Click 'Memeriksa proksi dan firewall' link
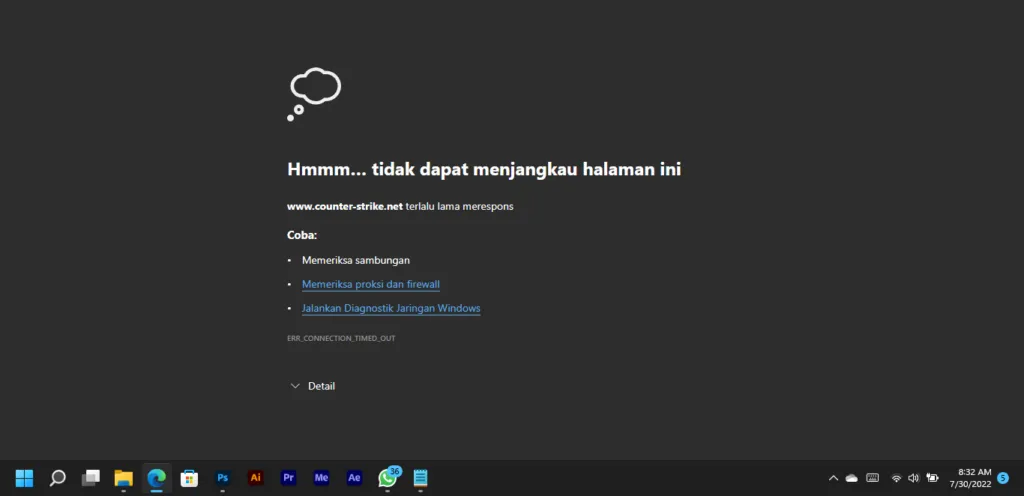 pos(370,284)
